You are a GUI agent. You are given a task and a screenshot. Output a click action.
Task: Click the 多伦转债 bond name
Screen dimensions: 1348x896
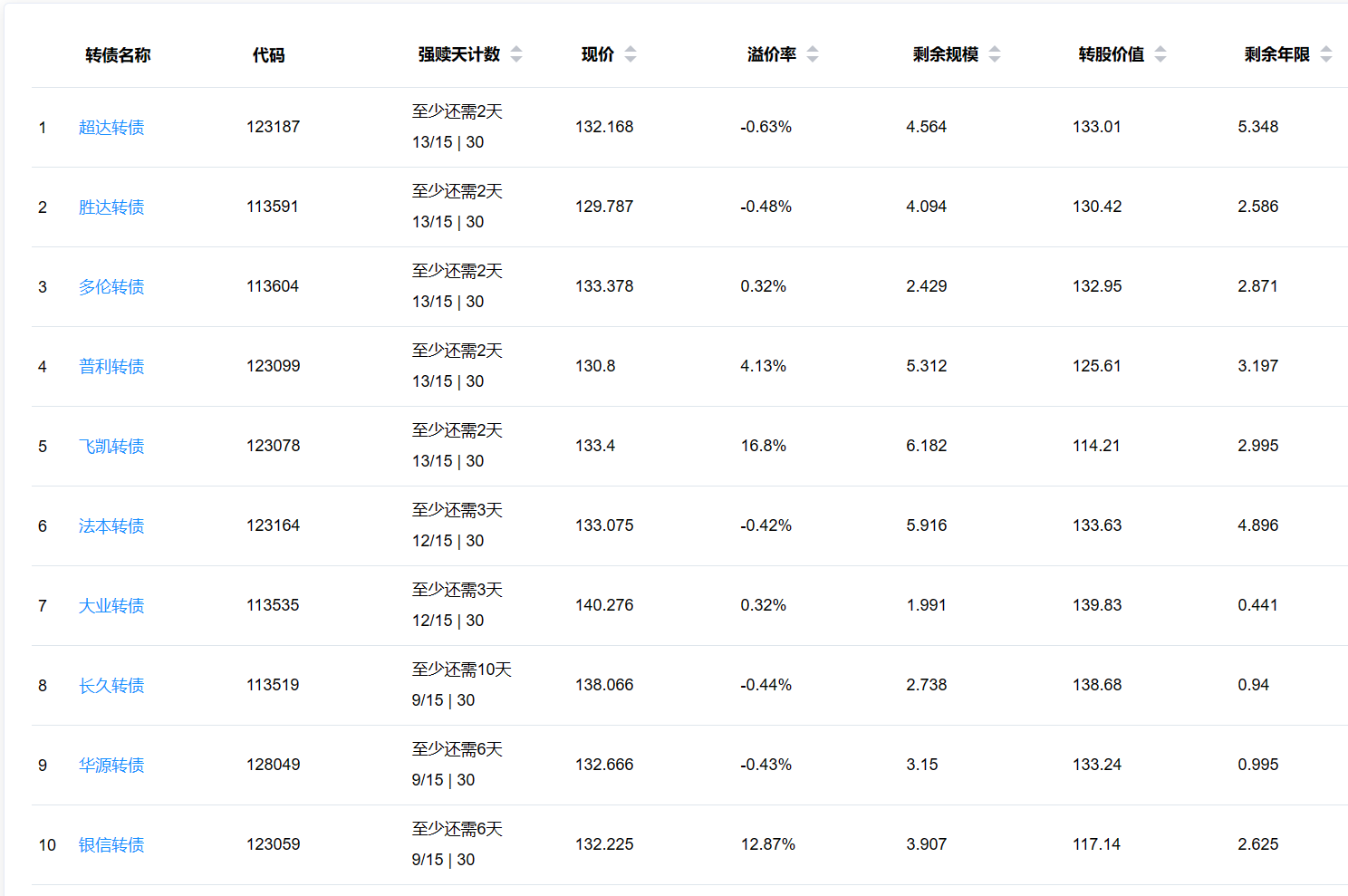(x=111, y=287)
